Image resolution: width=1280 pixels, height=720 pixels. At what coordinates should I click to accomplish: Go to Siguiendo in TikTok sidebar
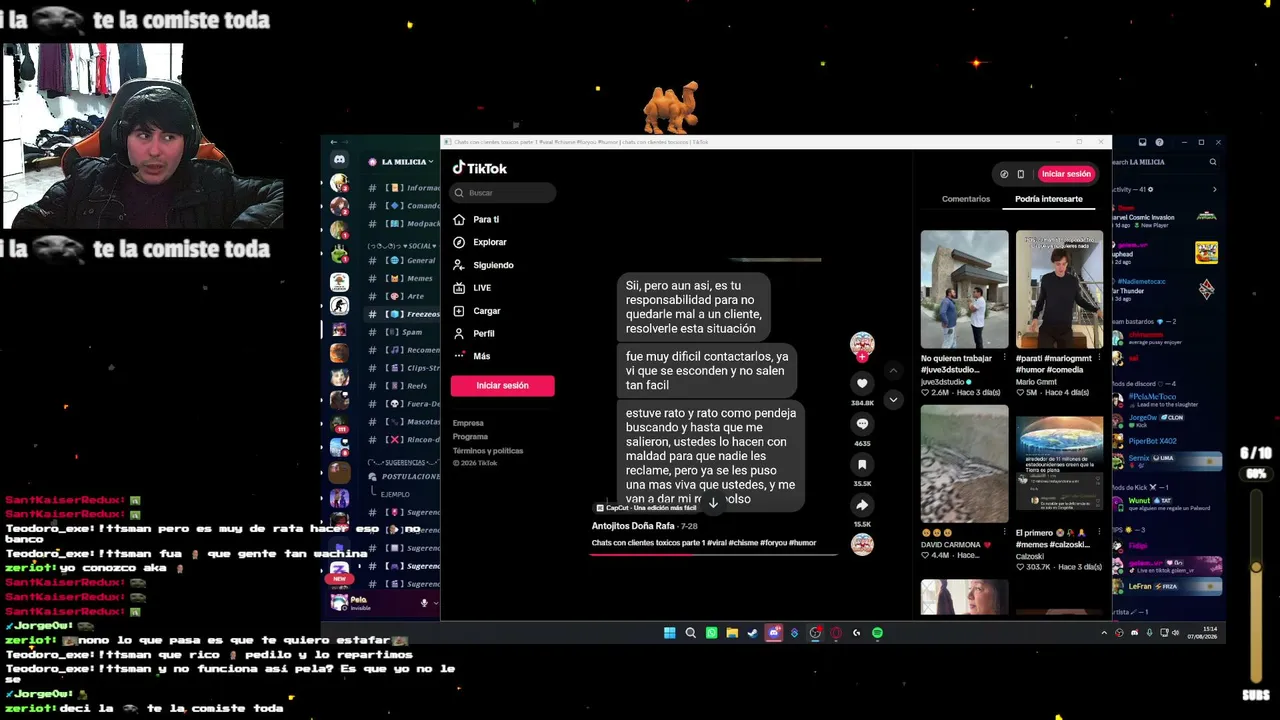[483, 265]
